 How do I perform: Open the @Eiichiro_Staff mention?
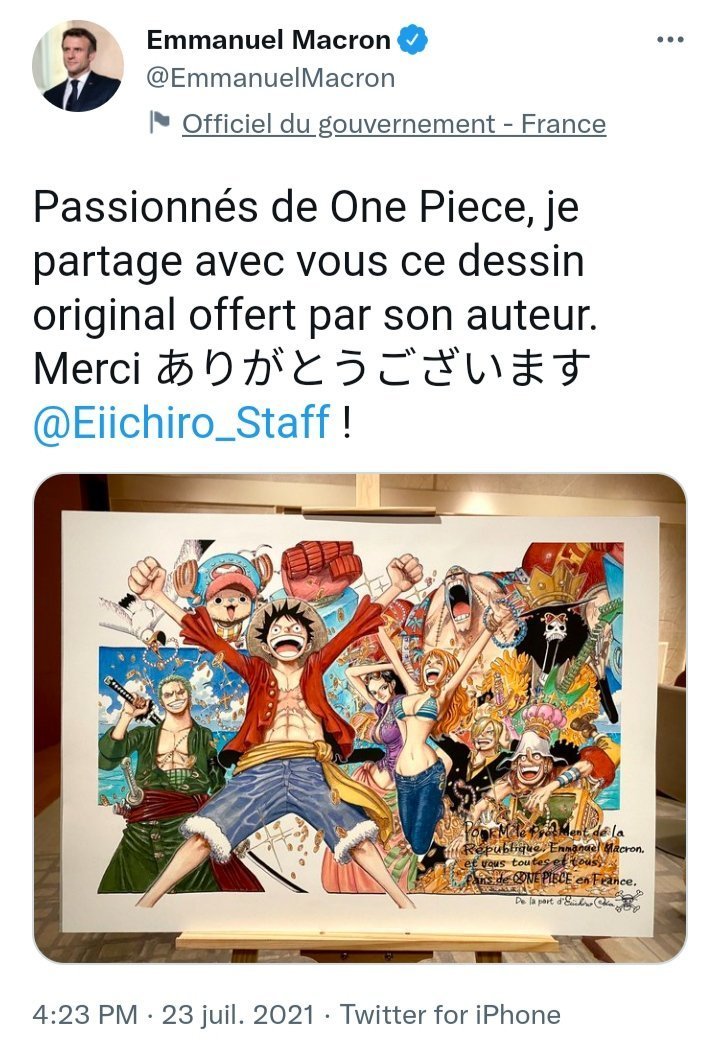[182, 422]
